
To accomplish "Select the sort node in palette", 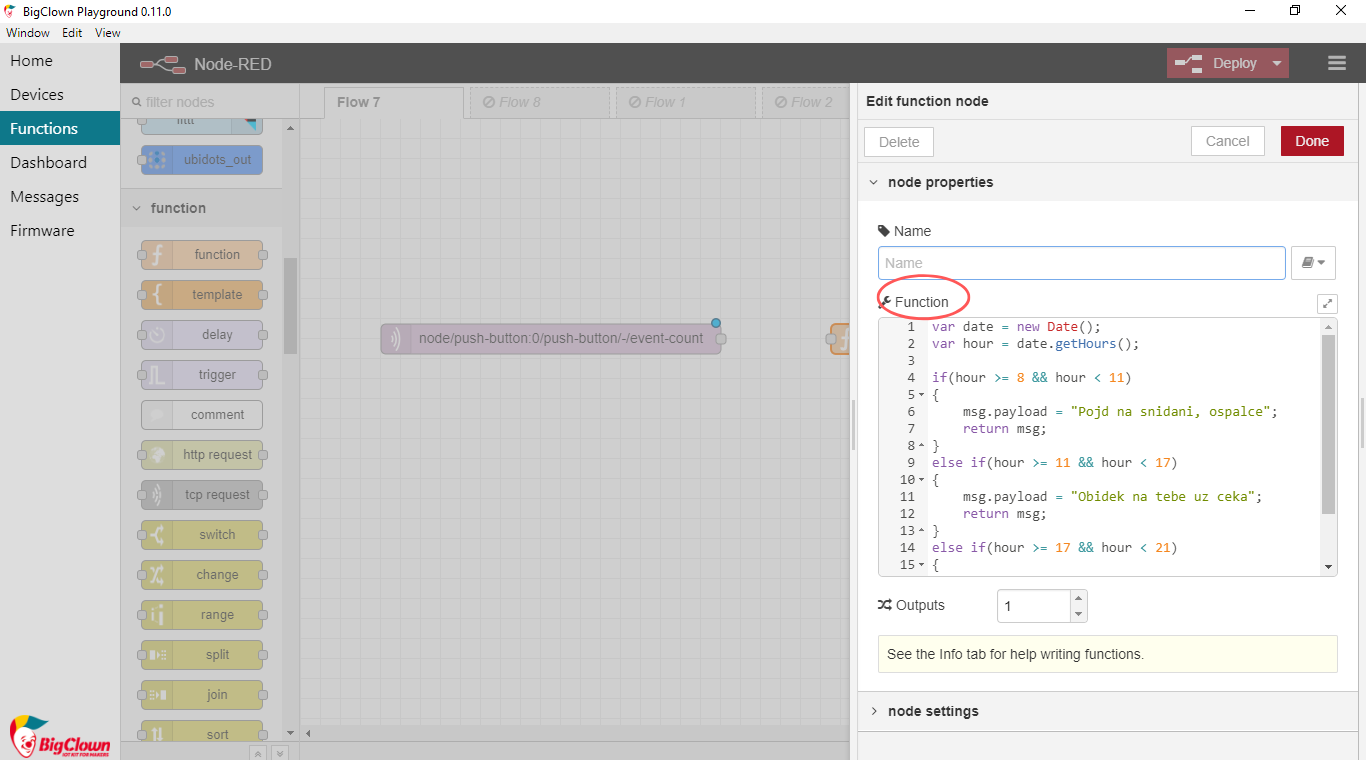I will [202, 731].
